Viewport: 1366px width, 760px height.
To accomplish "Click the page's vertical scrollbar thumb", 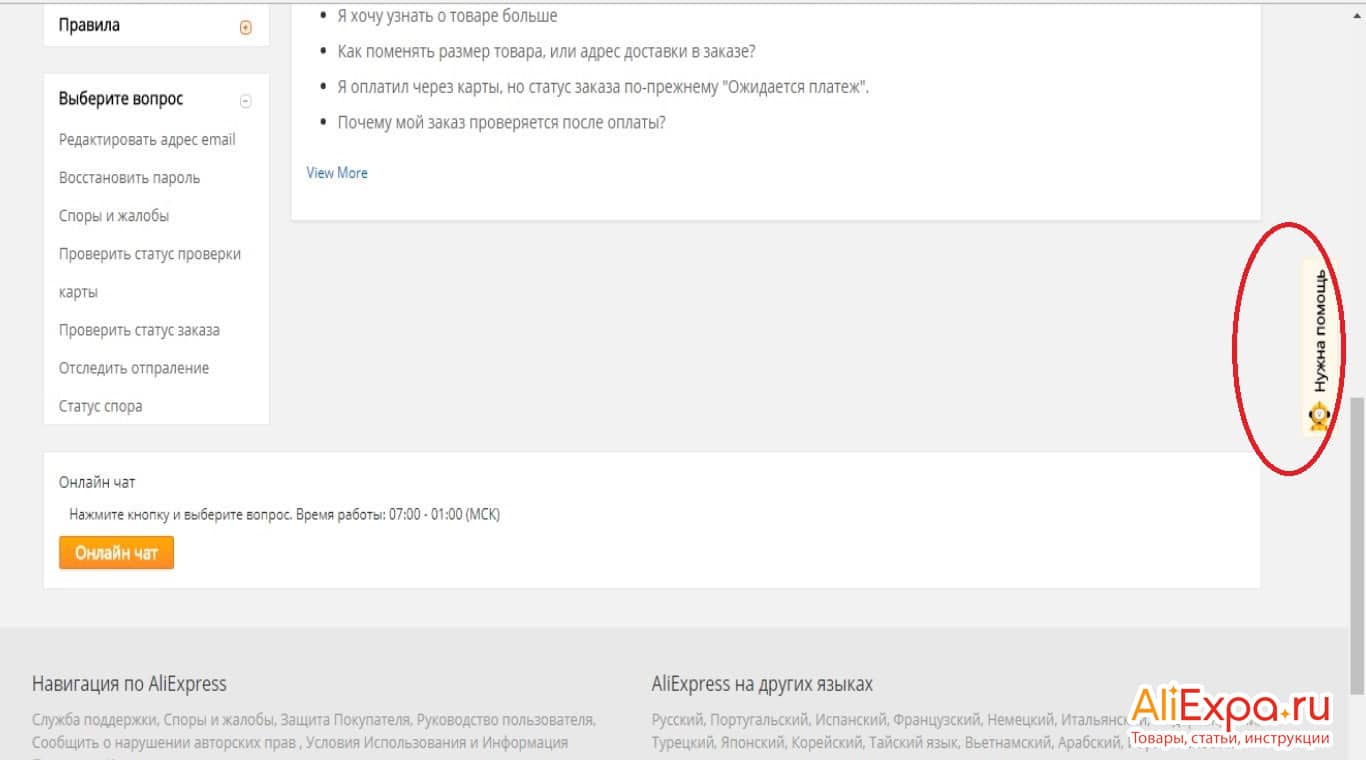I will 1357,545.
